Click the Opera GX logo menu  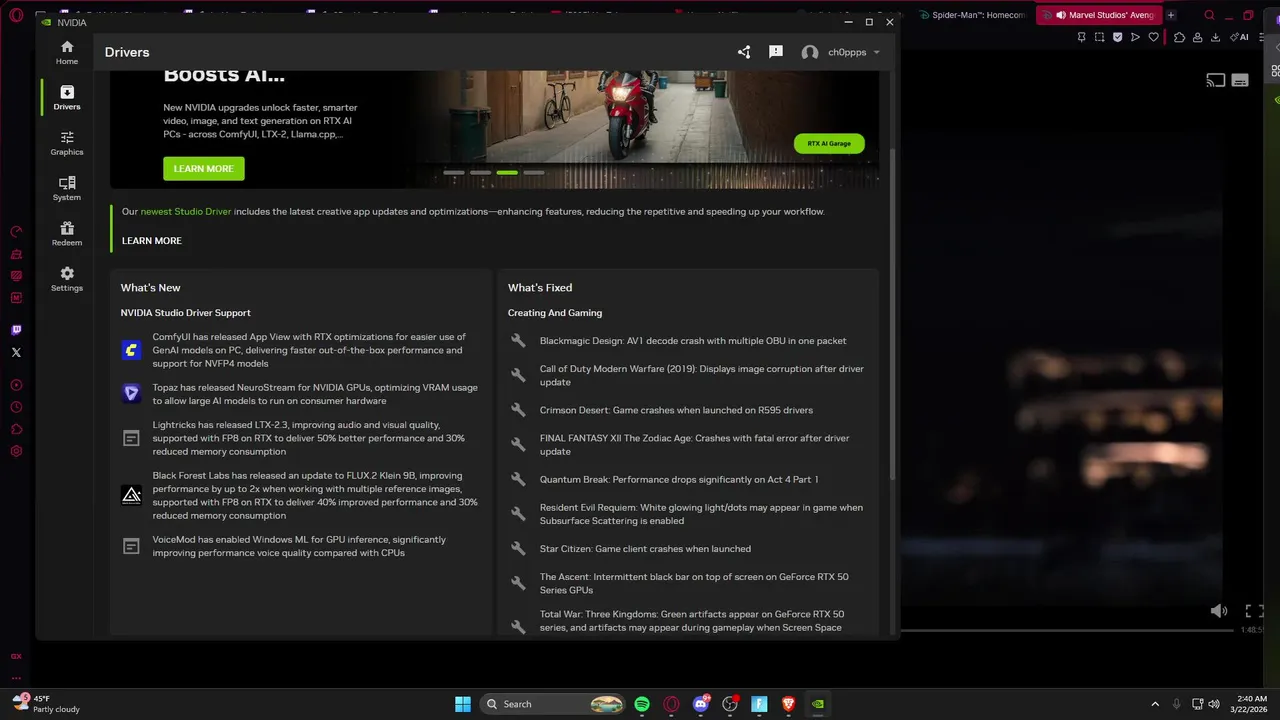16,15
